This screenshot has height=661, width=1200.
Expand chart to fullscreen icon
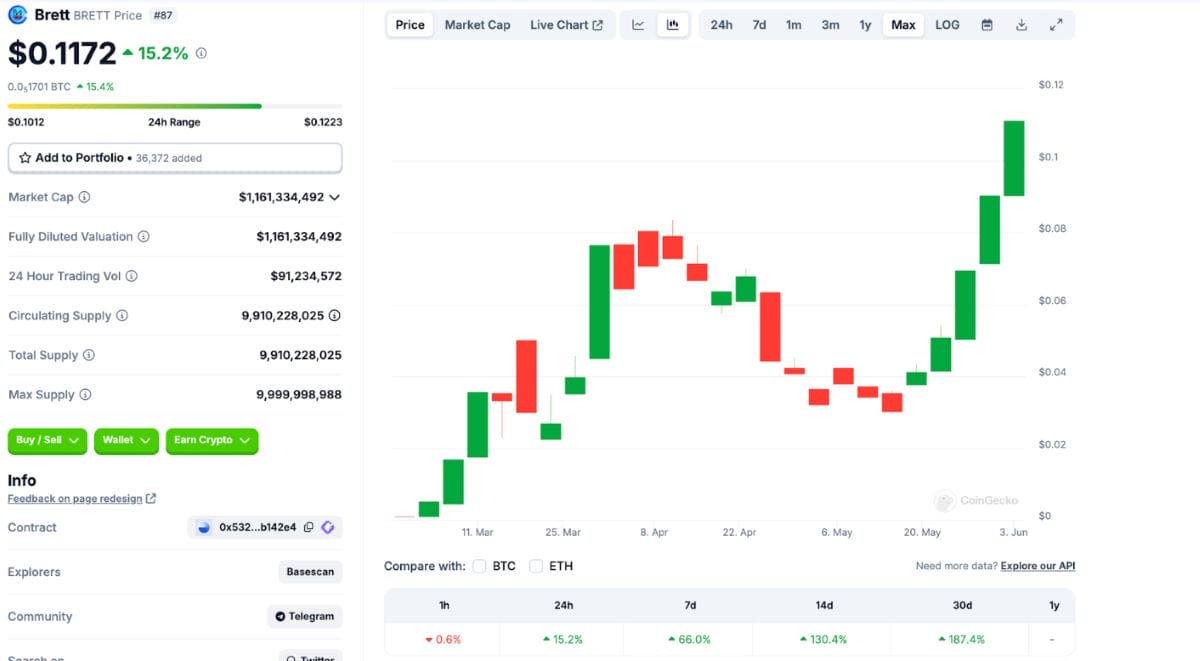tap(1056, 25)
